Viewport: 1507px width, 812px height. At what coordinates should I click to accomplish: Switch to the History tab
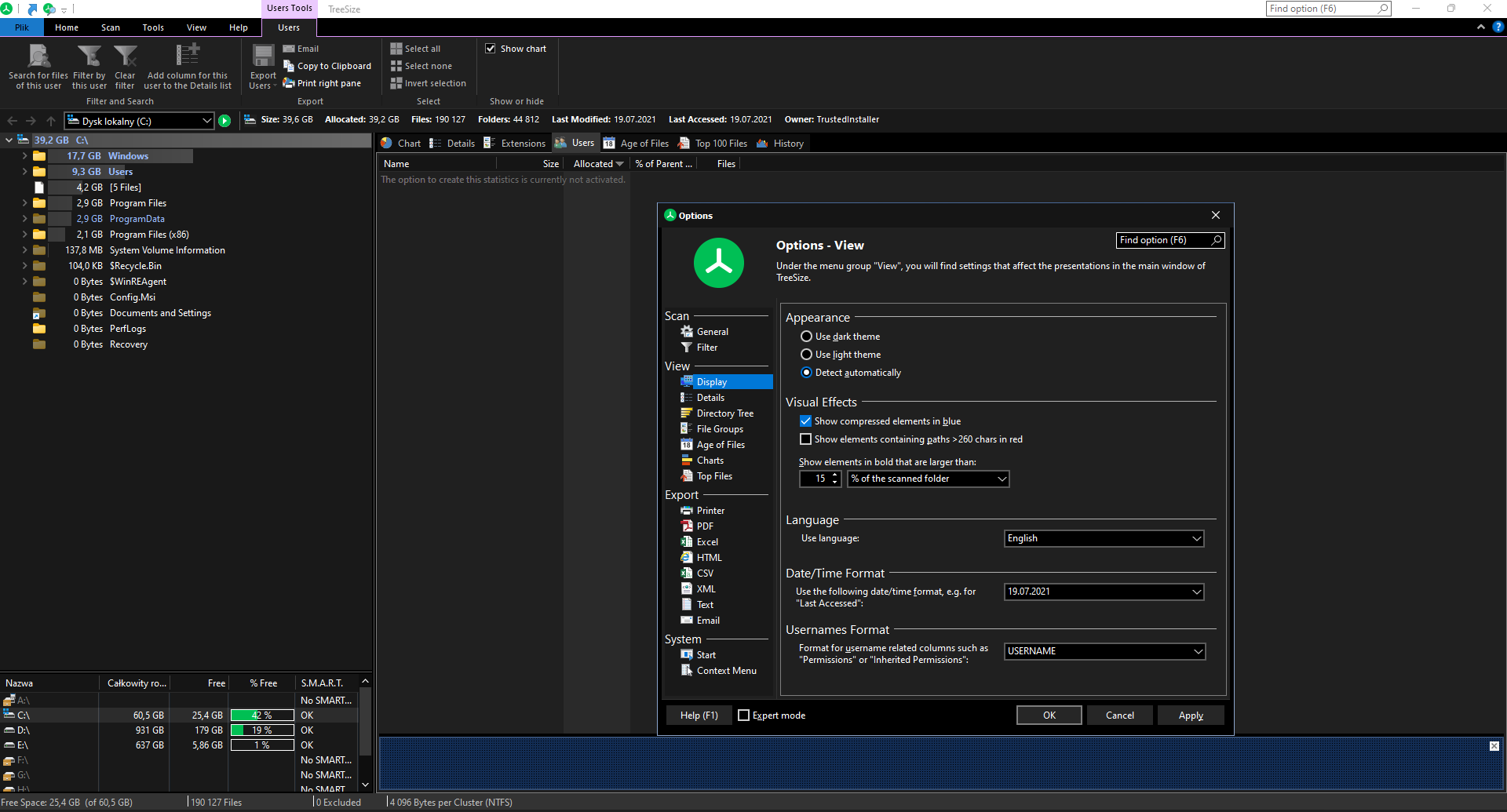coord(781,144)
